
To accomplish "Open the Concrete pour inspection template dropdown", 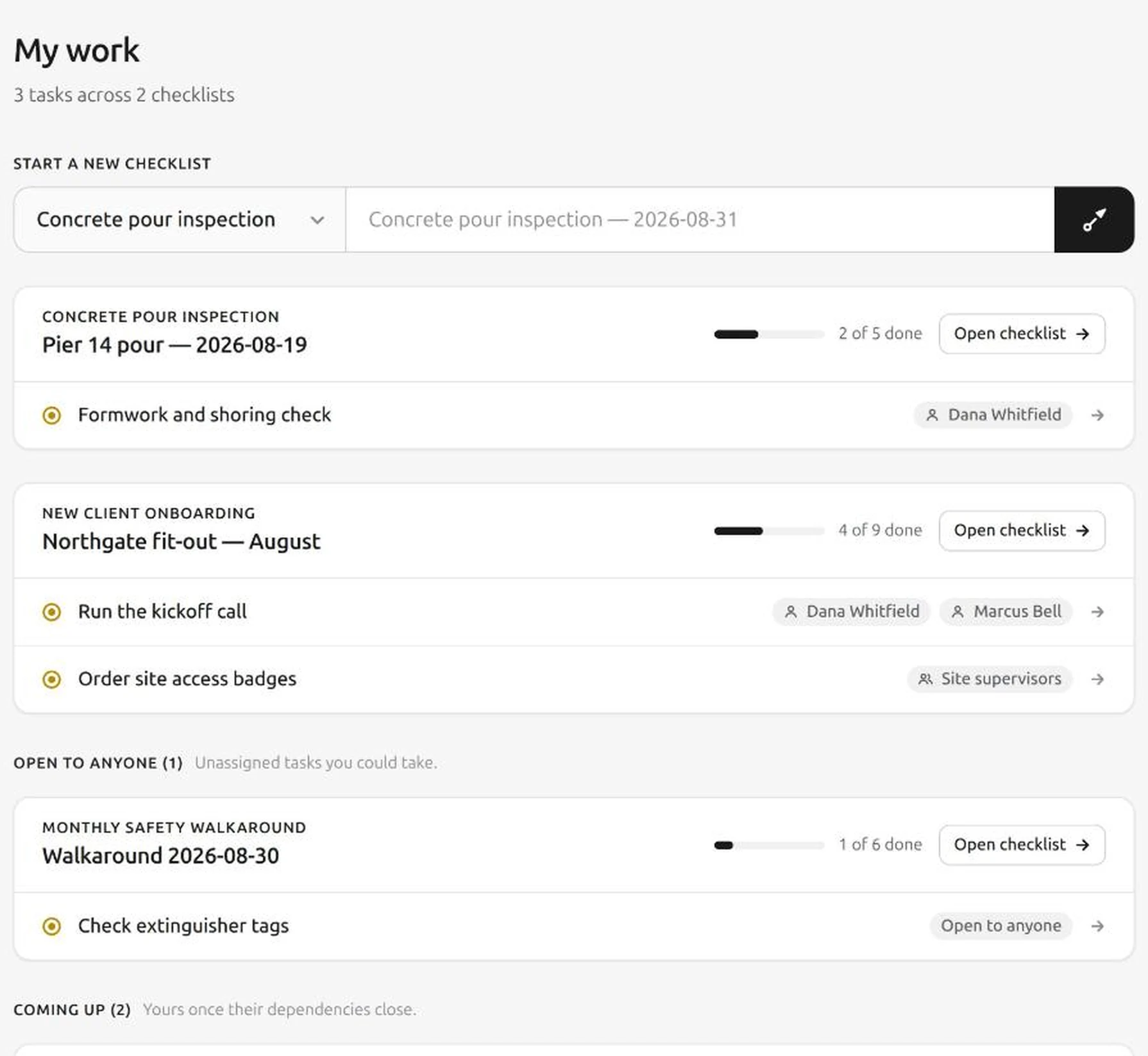I will [x=180, y=219].
